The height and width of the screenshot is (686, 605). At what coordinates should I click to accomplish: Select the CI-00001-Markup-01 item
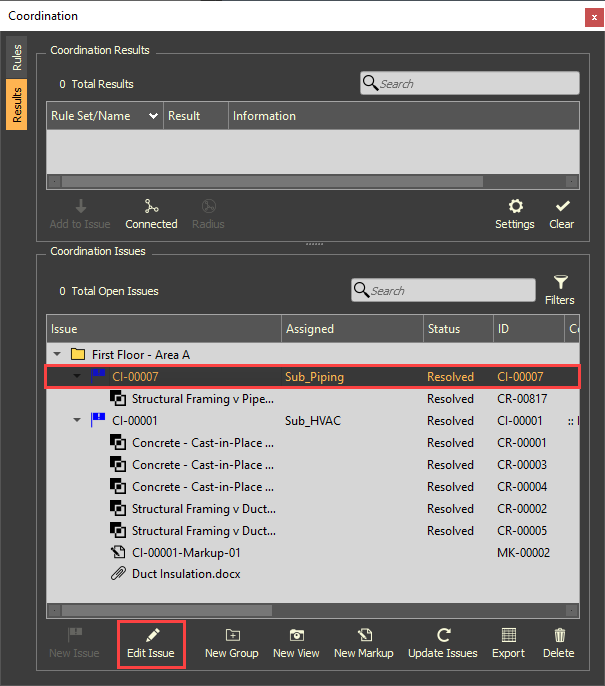coord(187,553)
